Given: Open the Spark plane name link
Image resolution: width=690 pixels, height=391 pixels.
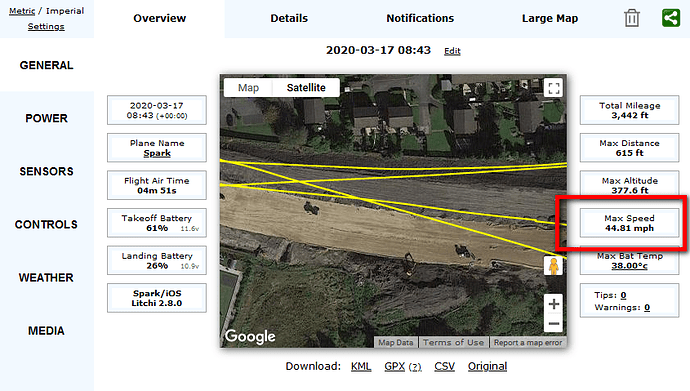Looking at the screenshot, I should click(x=157, y=153).
